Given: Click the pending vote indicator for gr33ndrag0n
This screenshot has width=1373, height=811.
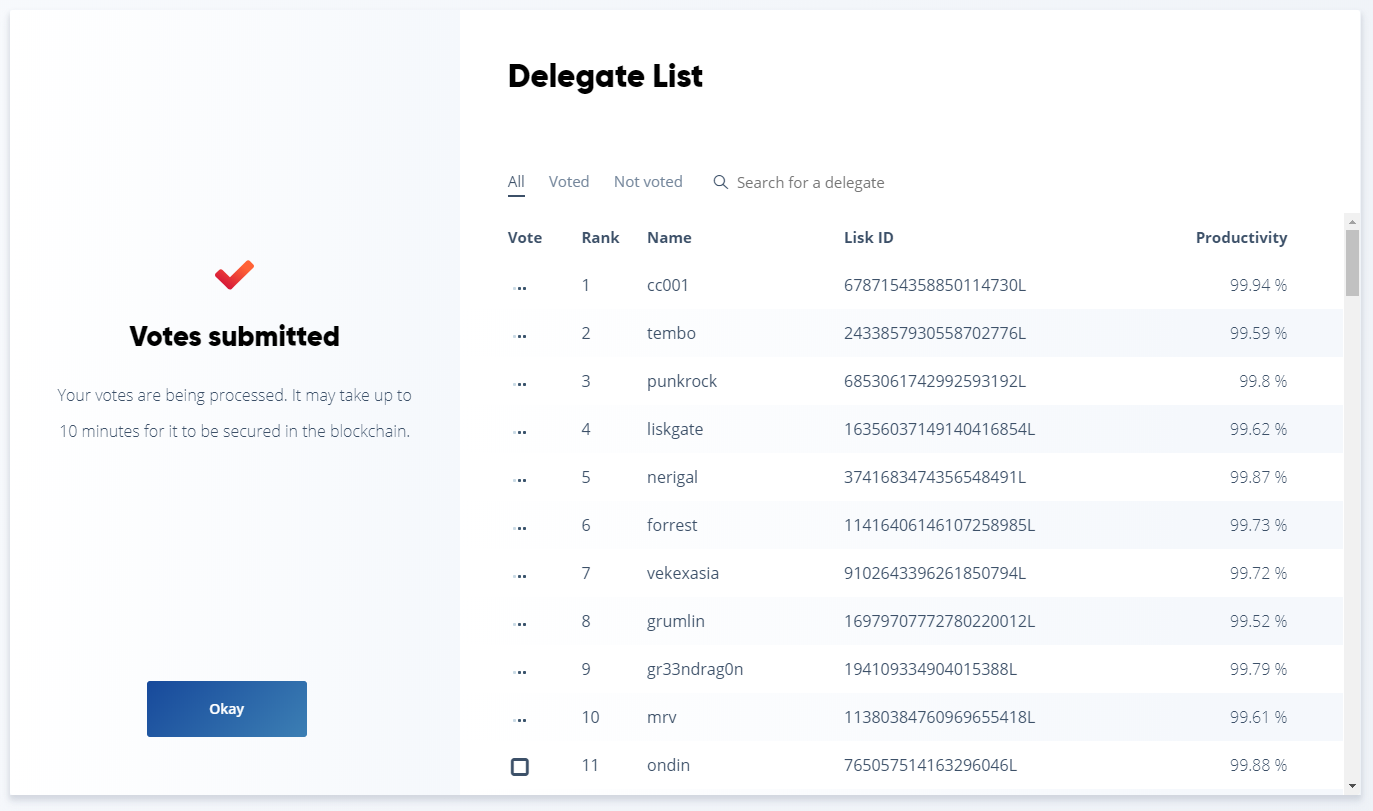Looking at the screenshot, I should click(x=520, y=671).
